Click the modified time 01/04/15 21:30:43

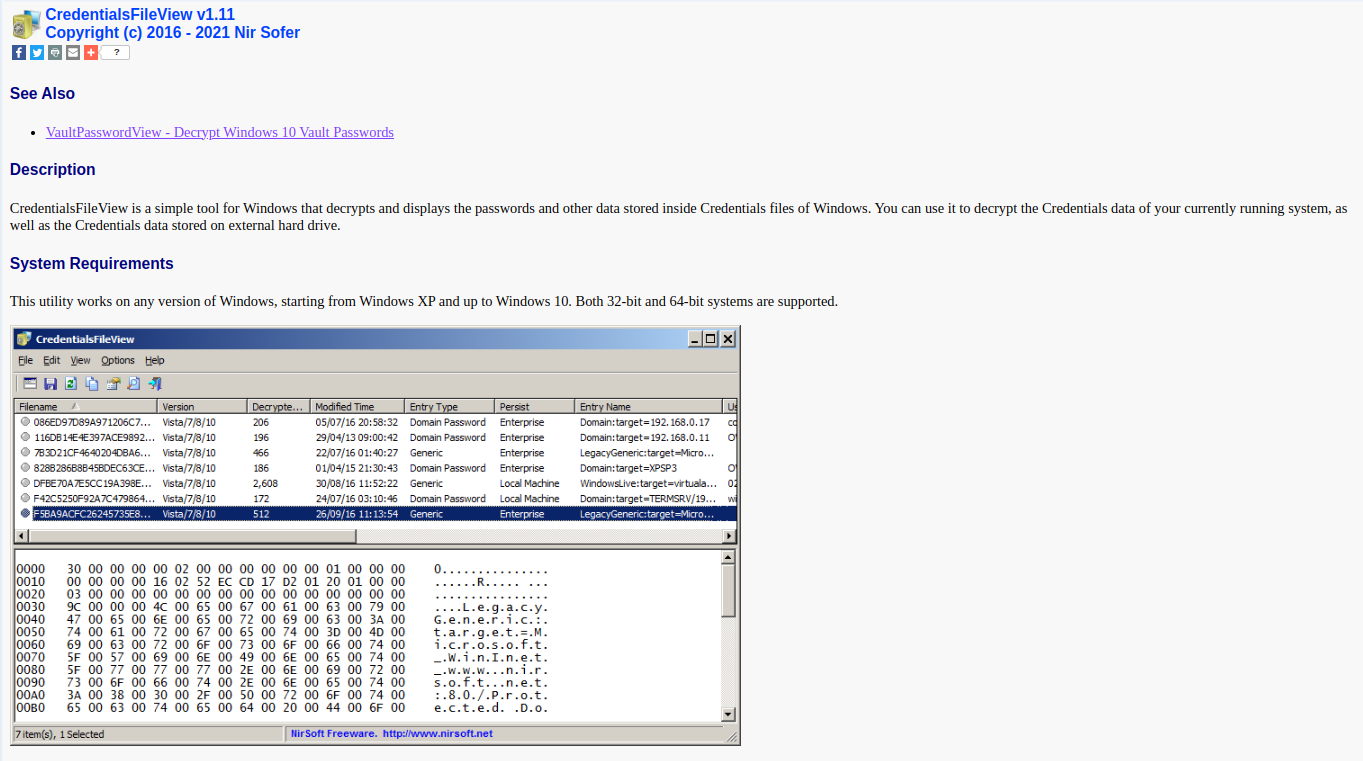(x=356, y=468)
